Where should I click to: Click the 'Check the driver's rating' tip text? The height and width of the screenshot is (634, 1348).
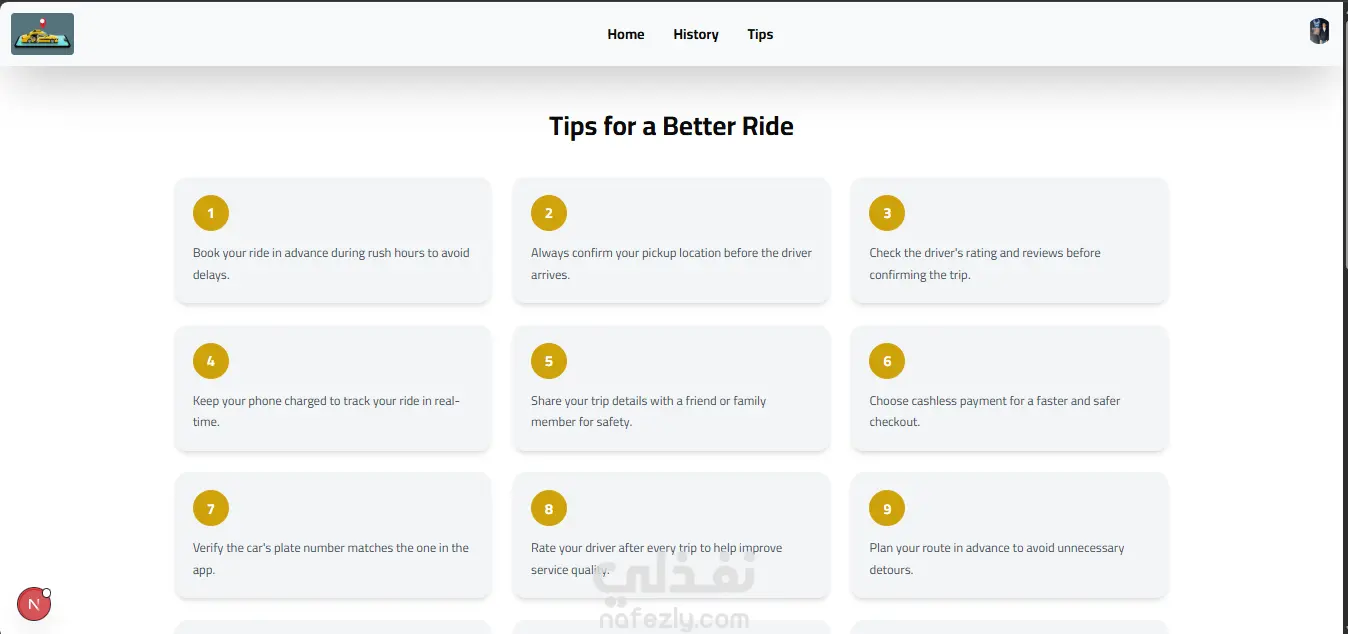tap(985, 264)
